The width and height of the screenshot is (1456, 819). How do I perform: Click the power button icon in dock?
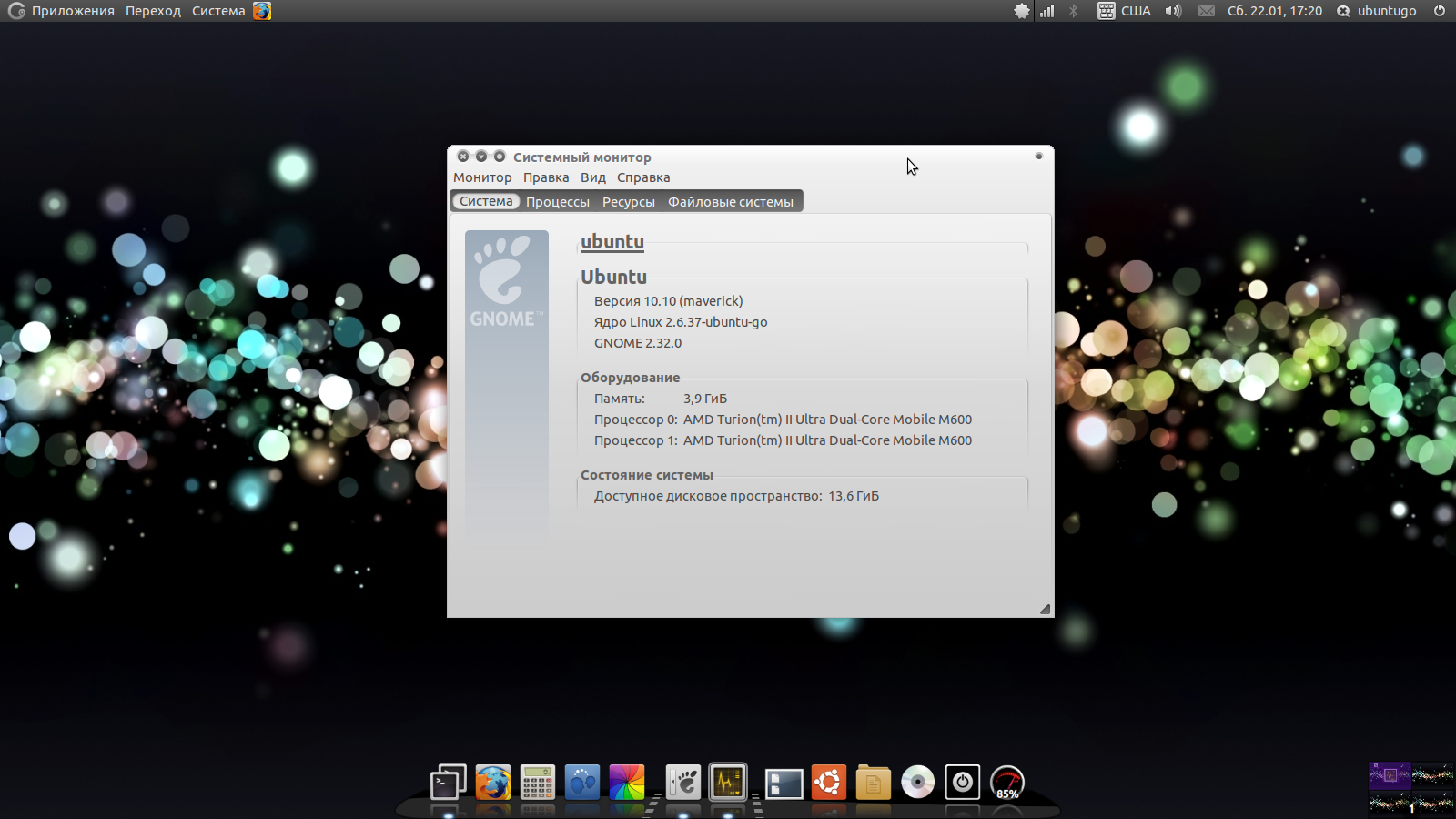pos(962,782)
